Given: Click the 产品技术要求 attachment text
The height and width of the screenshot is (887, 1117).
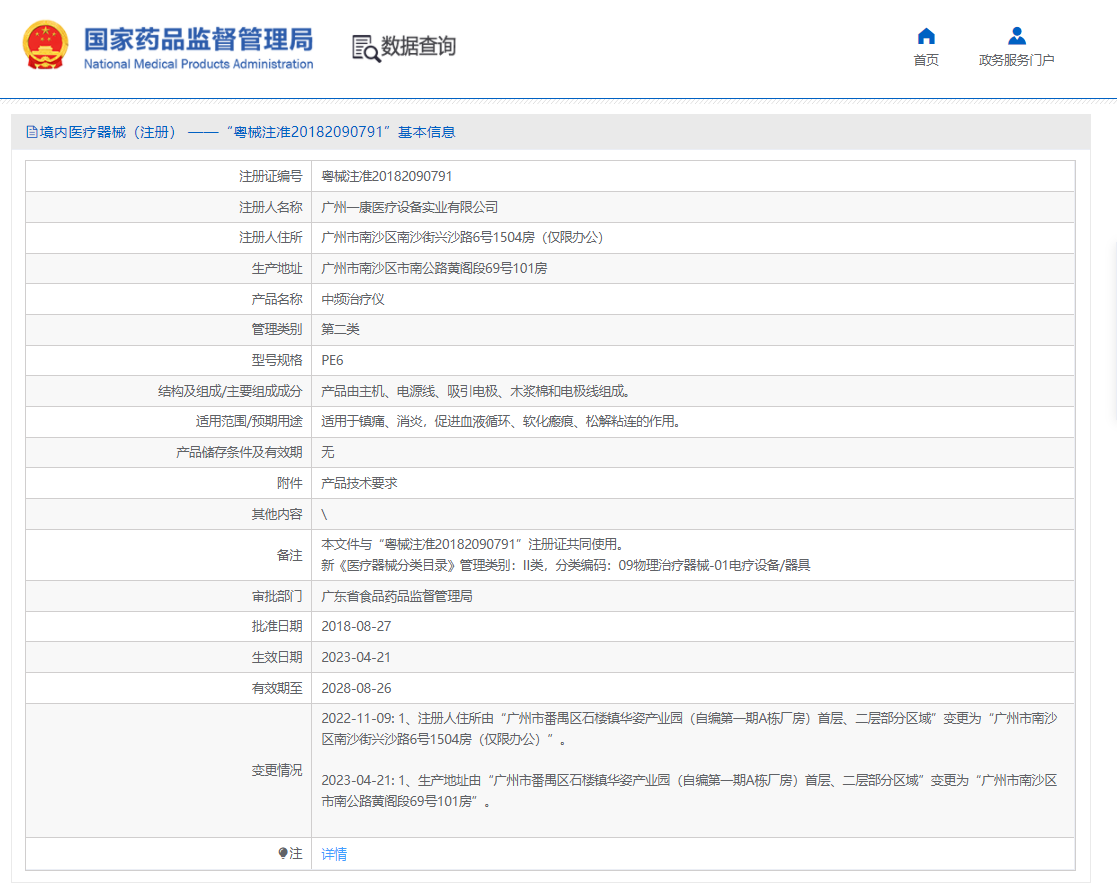Looking at the screenshot, I should pos(359,483).
